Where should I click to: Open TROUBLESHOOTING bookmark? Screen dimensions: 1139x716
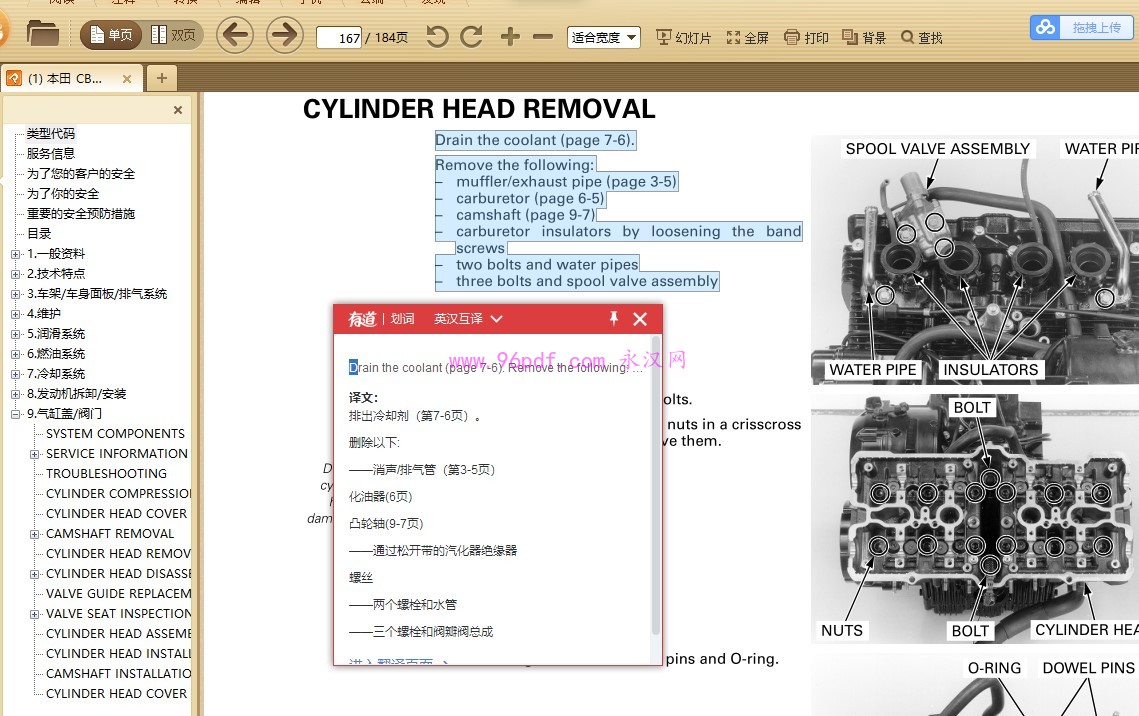[106, 473]
